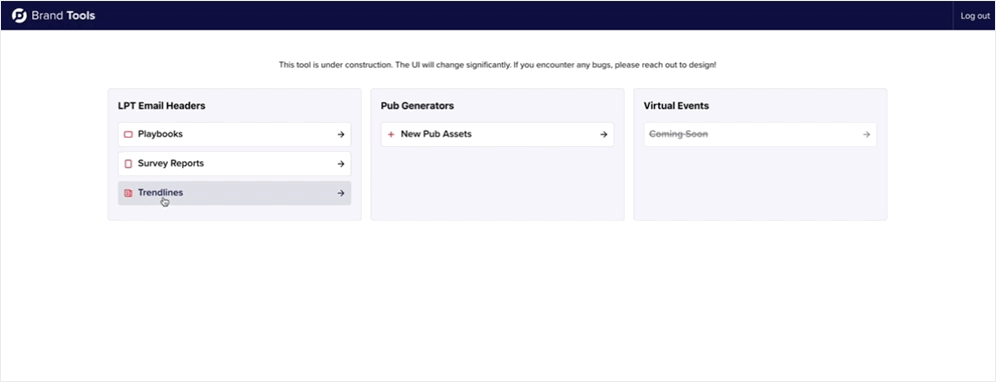996x382 pixels.
Task: Click the Playbooks landscape rectangle icon
Action: (x=128, y=135)
